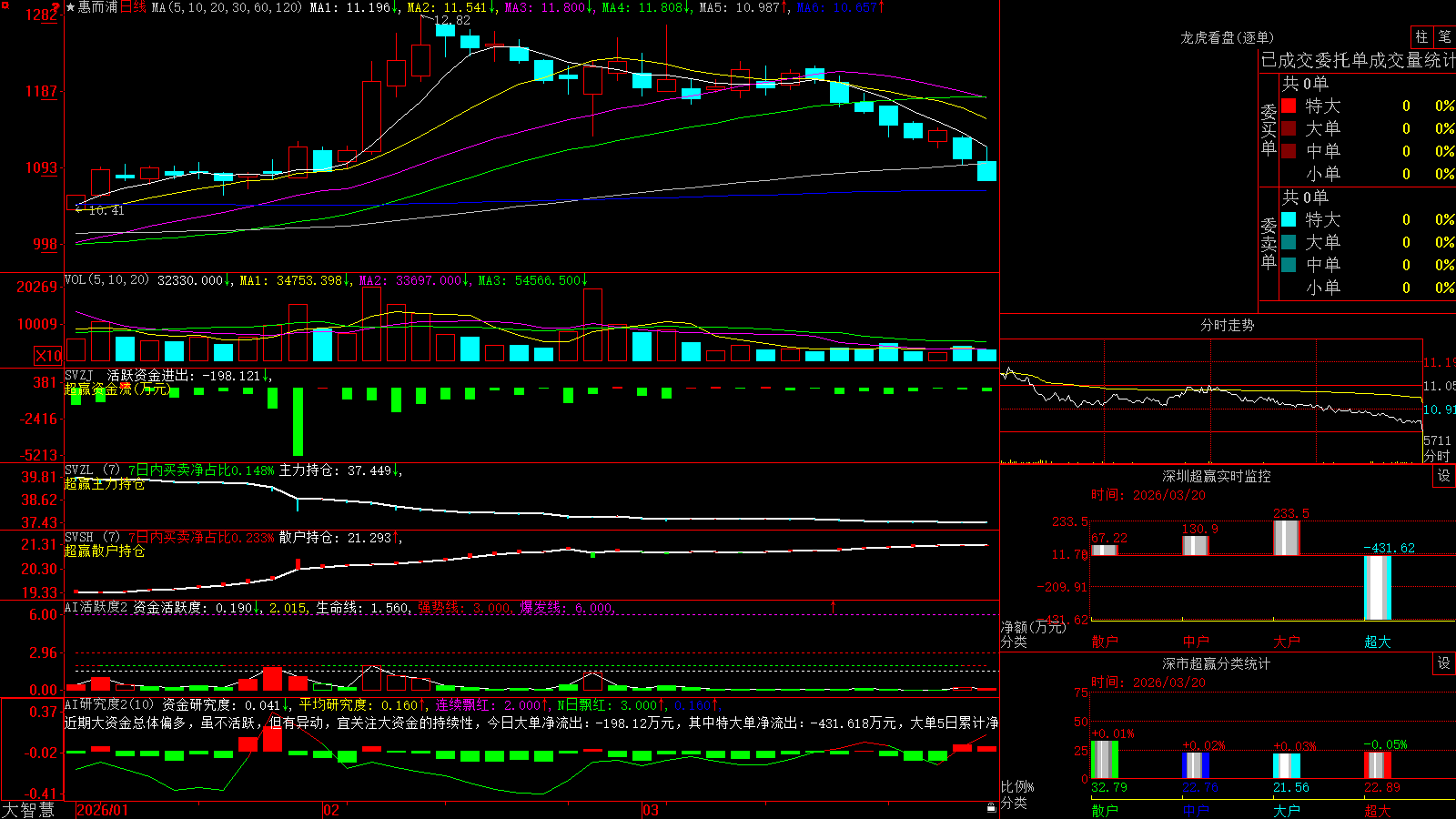The height and width of the screenshot is (819, 1456).
Task: Switch order view to 柱 (bar) mode
Action: click(x=1421, y=37)
